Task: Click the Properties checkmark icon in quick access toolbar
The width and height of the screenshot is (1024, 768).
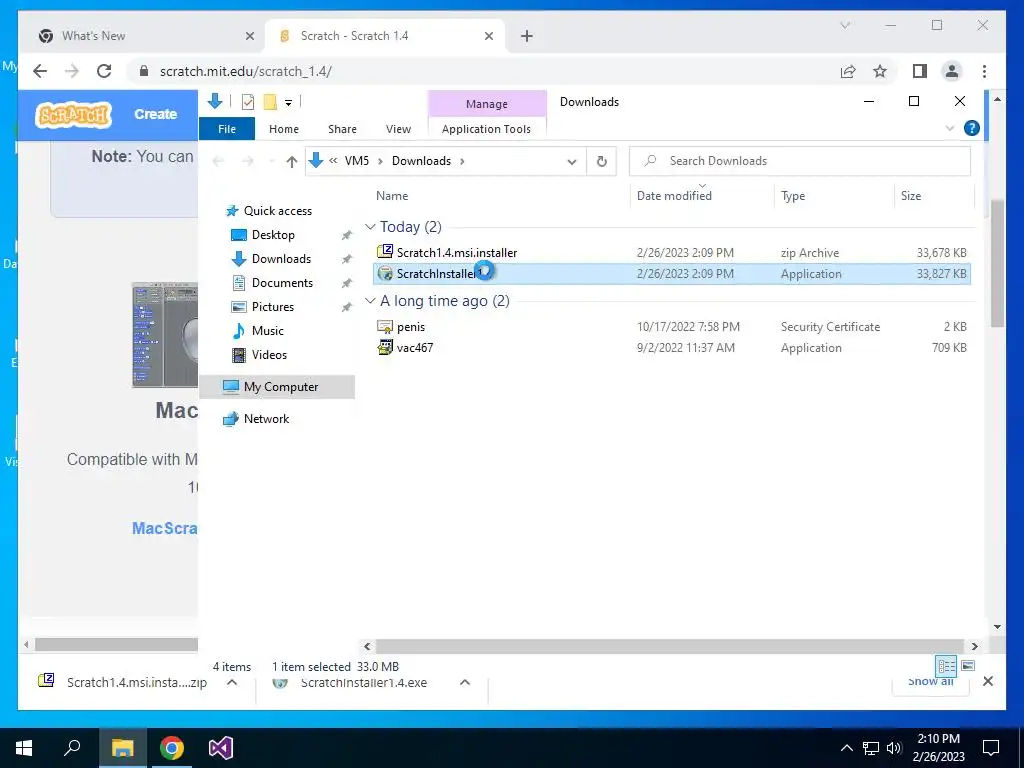Action: tap(248, 102)
